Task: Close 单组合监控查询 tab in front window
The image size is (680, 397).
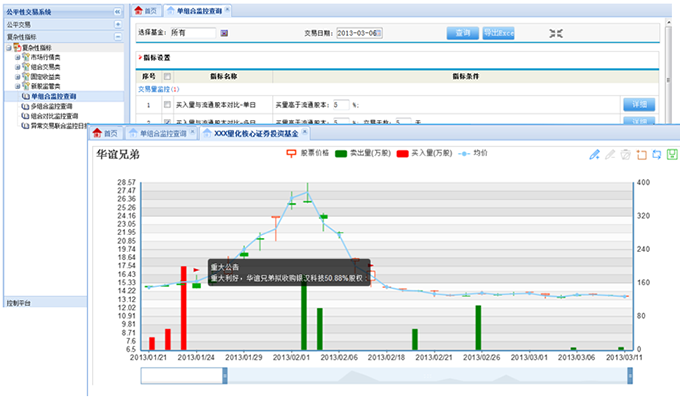Action: pyautogui.click(x=193, y=131)
